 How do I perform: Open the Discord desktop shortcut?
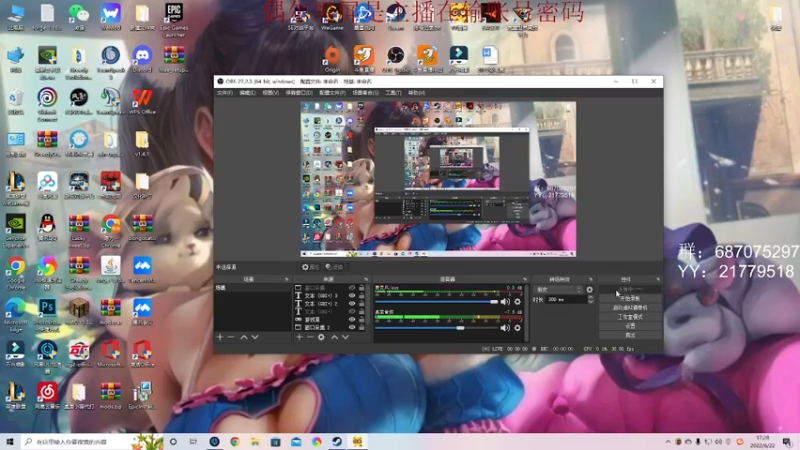coord(142,60)
